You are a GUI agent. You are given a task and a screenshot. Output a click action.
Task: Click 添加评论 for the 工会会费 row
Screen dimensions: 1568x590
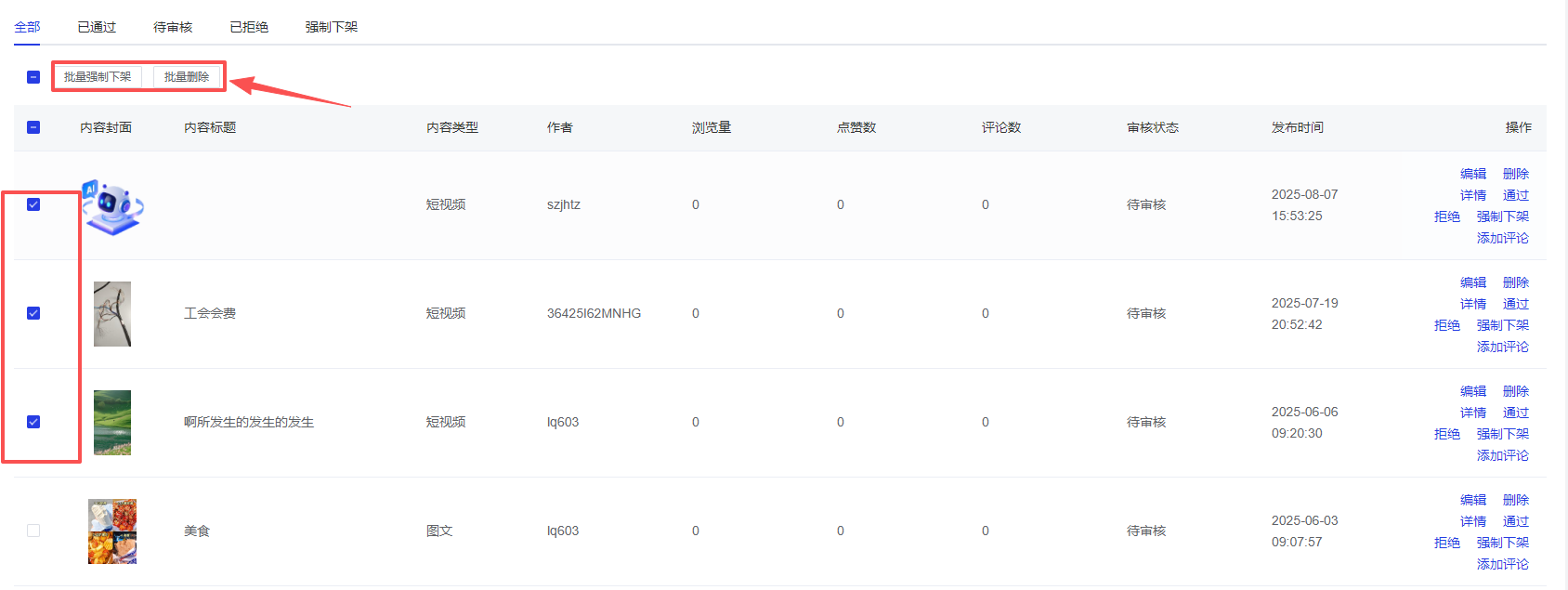tap(1503, 347)
